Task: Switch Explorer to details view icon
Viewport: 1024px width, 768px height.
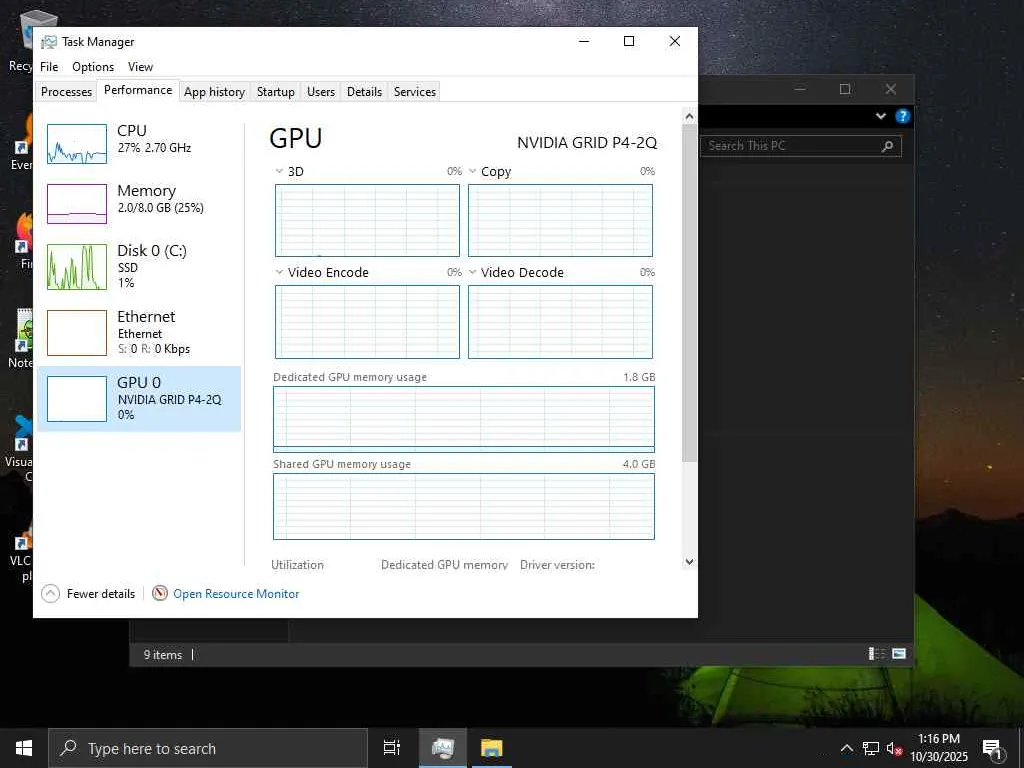Action: point(876,654)
